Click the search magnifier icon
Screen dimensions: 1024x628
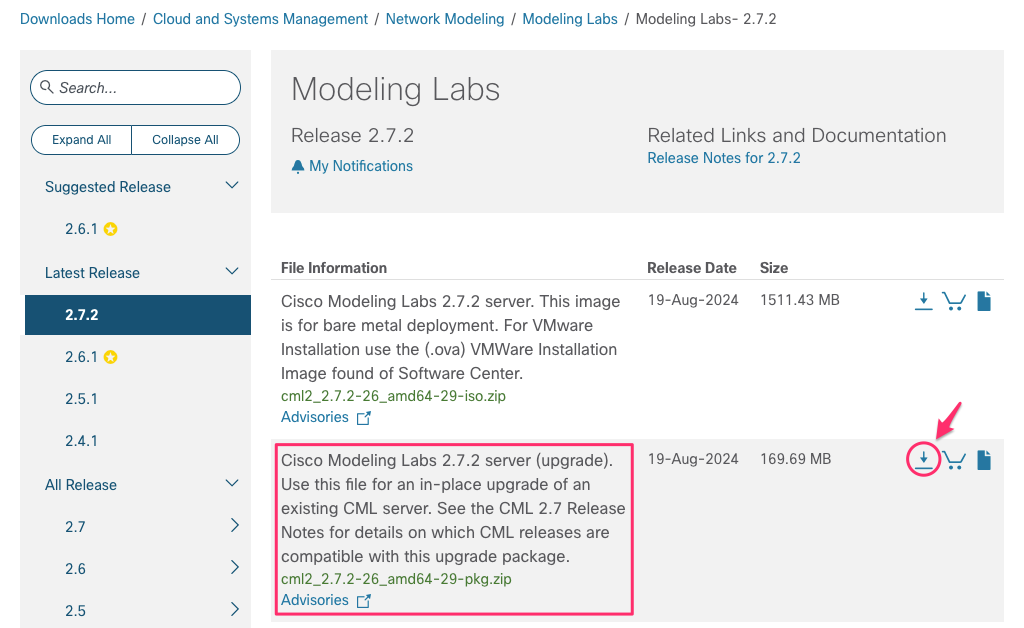click(x=46, y=87)
